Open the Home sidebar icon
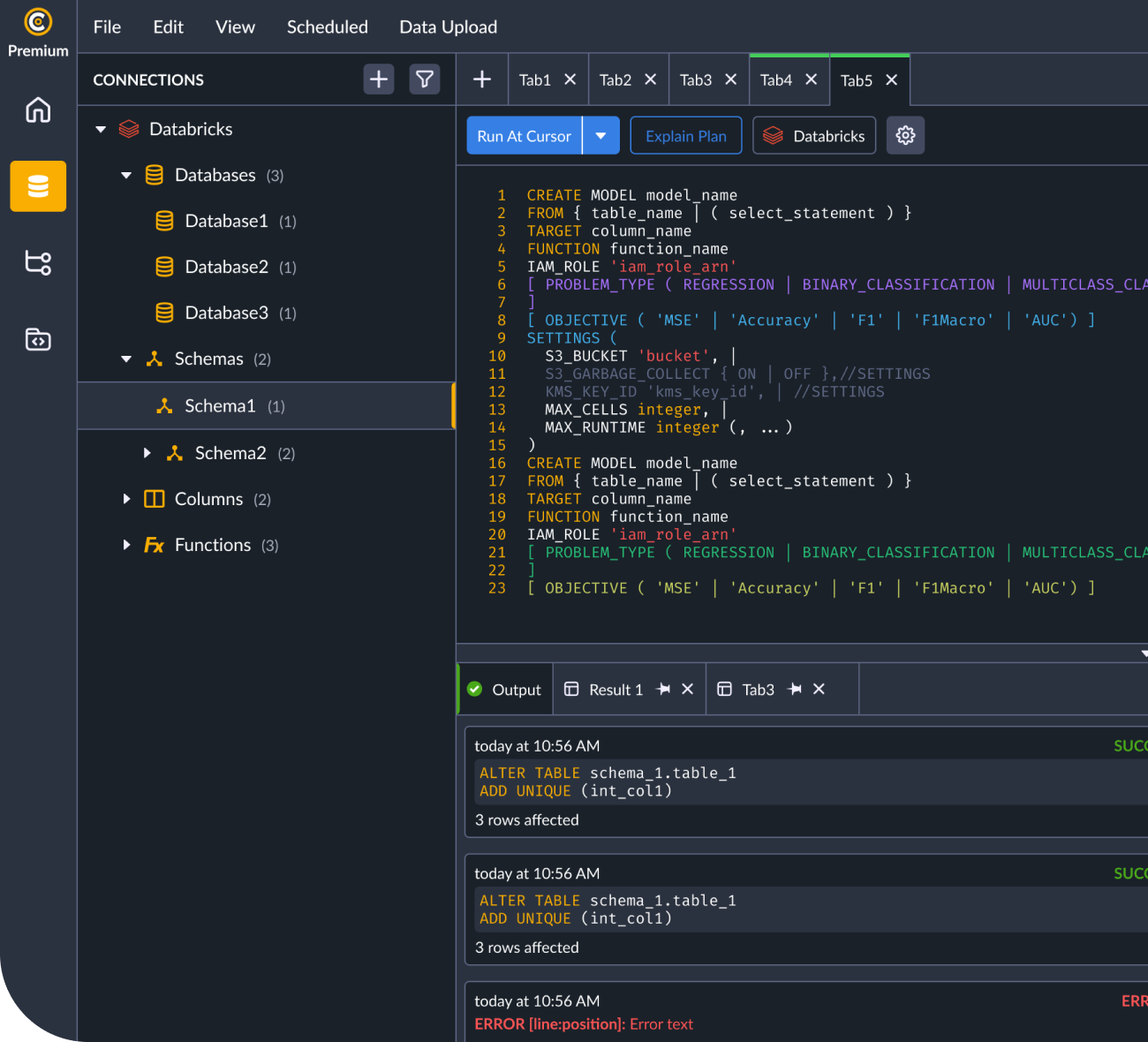Viewport: 1148px width, 1042px height. tap(38, 109)
